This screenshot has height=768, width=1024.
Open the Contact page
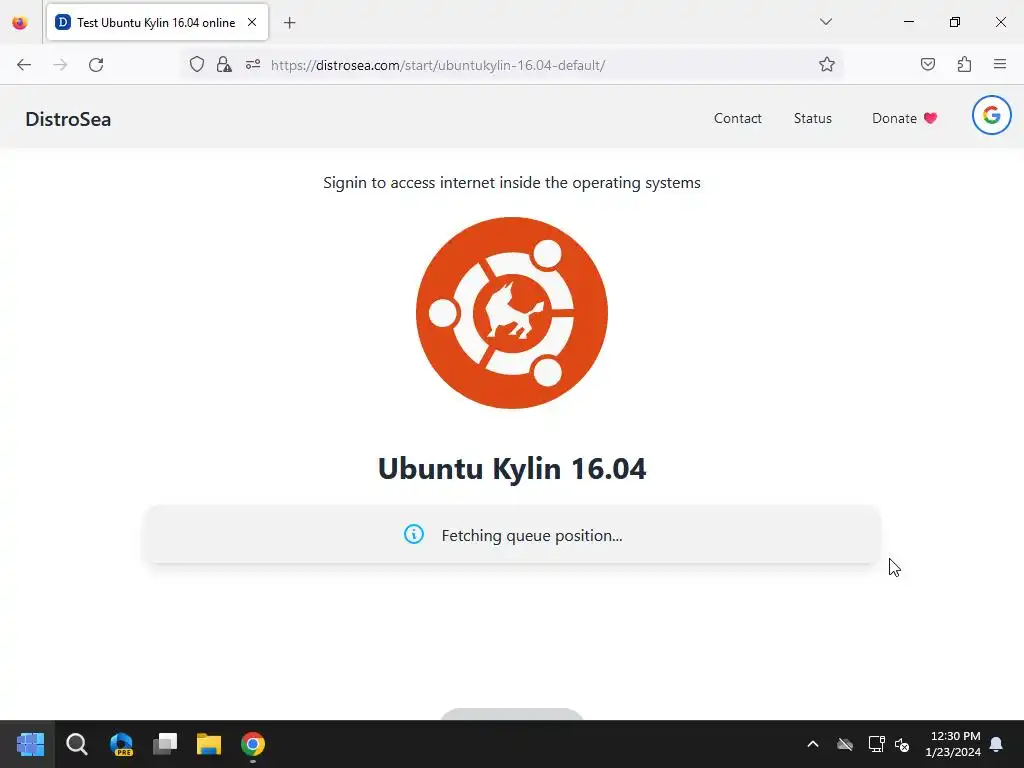(738, 118)
